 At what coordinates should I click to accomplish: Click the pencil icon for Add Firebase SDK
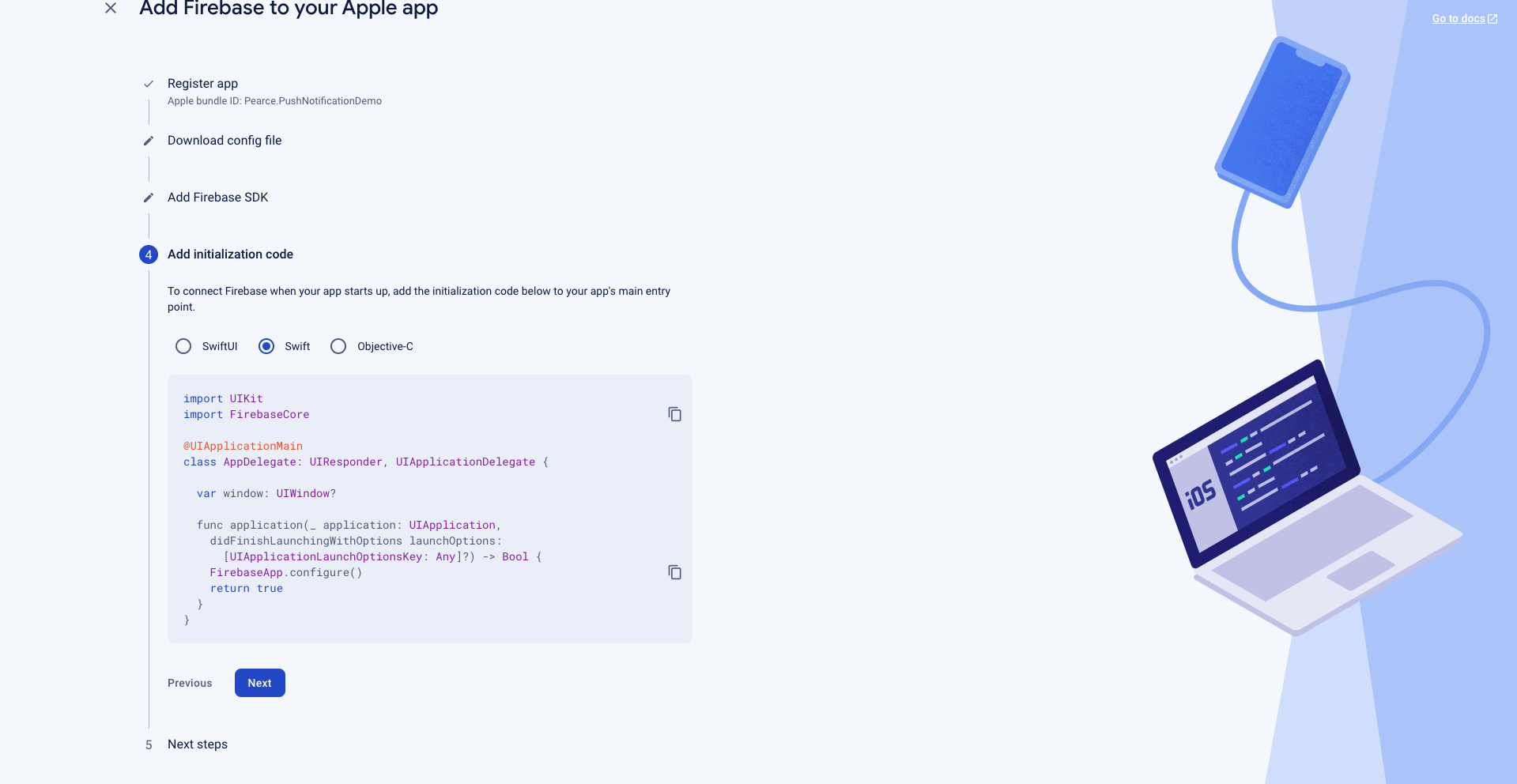[x=148, y=198]
